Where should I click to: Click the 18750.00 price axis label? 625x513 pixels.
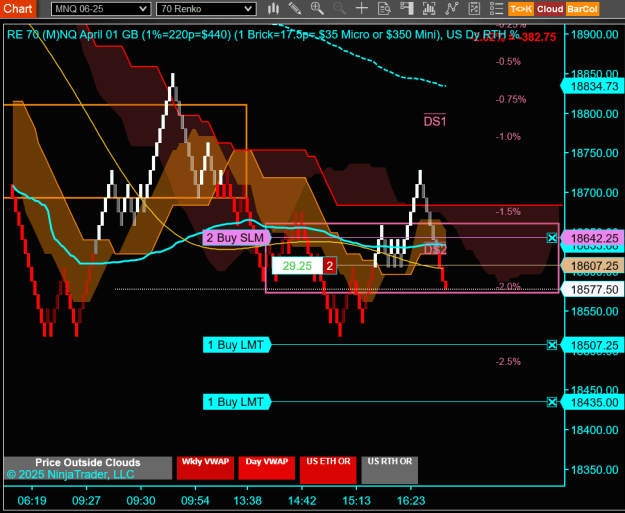tap(595, 153)
